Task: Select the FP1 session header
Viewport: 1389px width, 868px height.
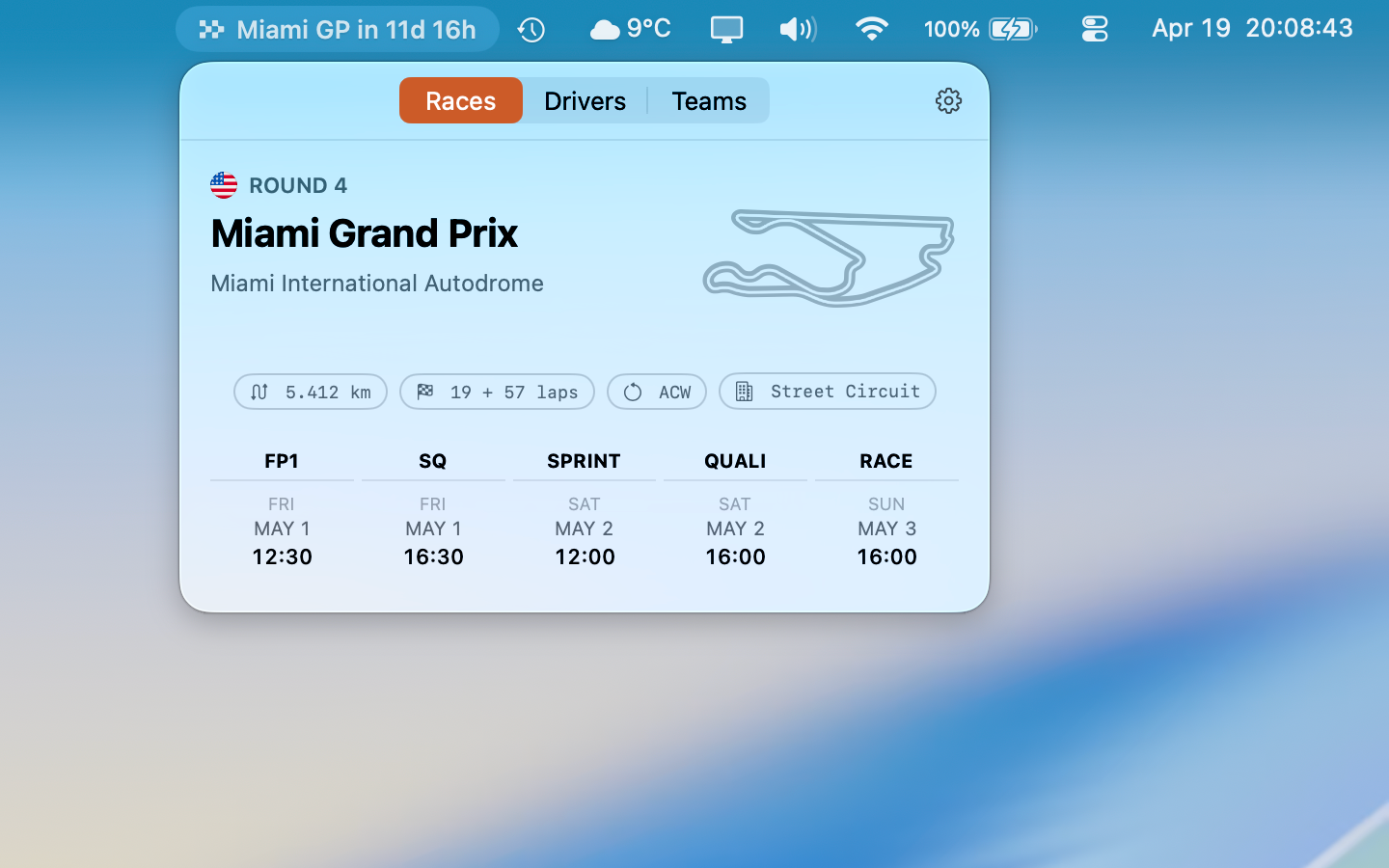Action: coord(282,461)
